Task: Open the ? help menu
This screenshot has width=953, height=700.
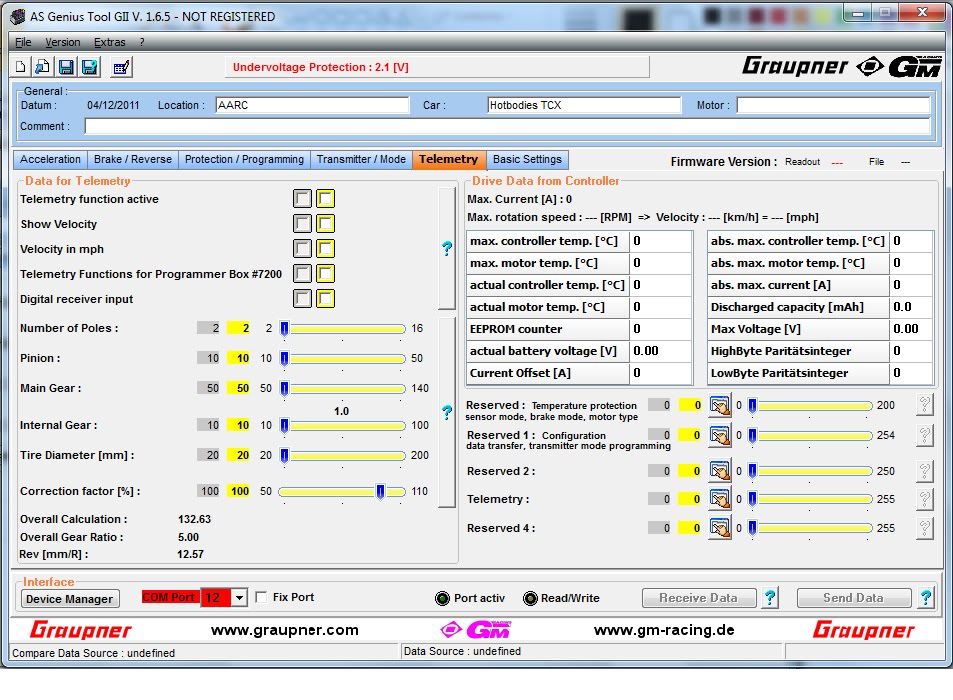Action: point(142,42)
